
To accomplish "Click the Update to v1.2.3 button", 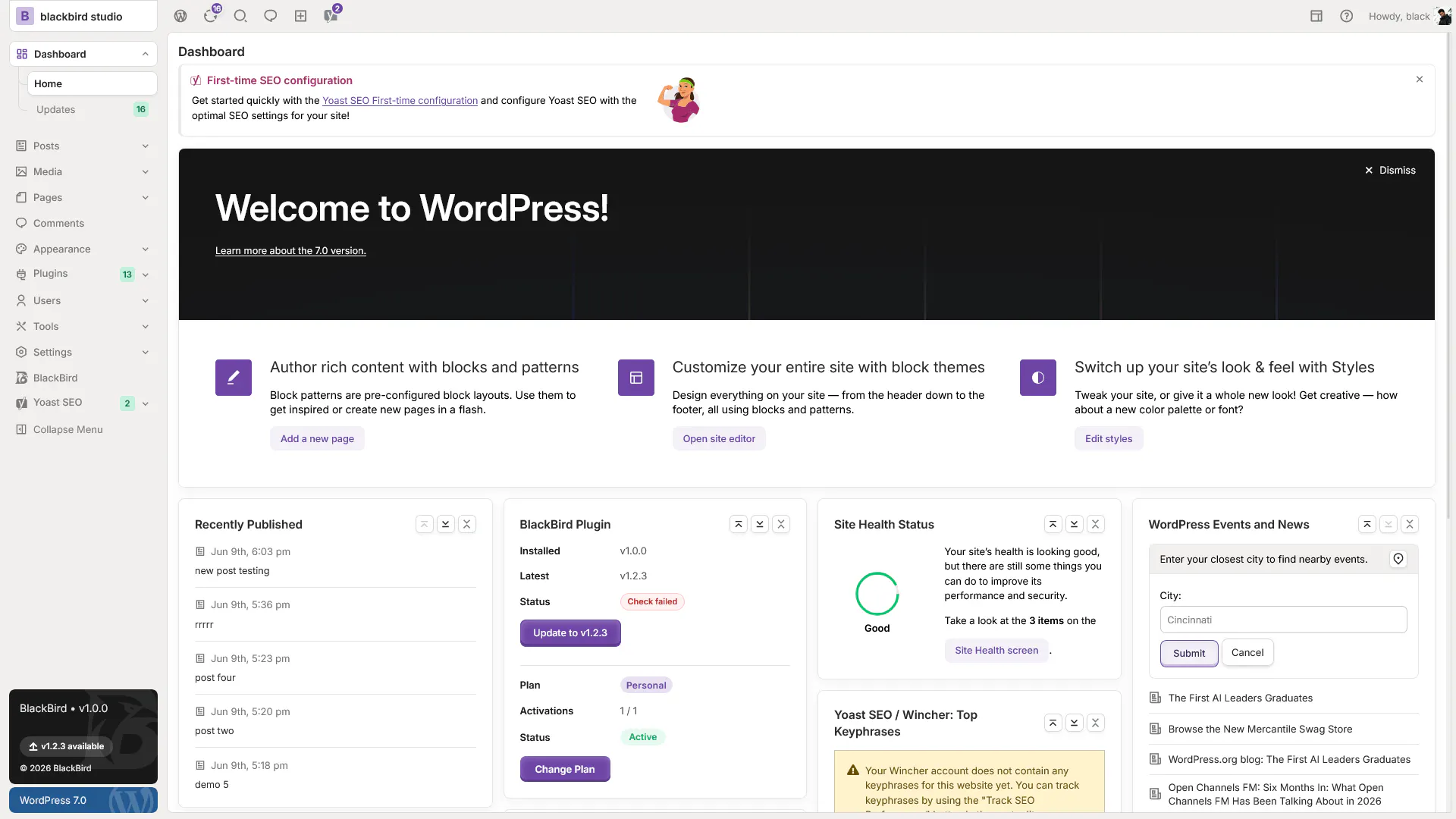I will point(570,633).
